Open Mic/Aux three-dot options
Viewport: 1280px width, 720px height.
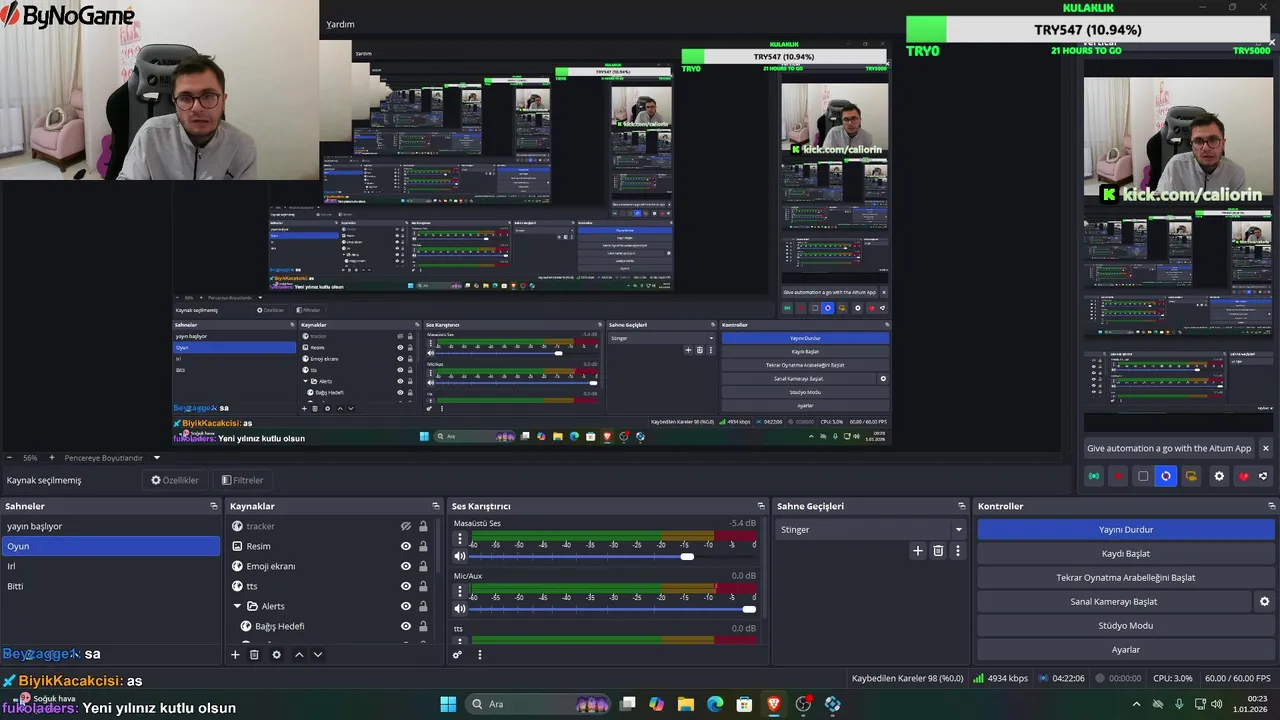point(460,592)
